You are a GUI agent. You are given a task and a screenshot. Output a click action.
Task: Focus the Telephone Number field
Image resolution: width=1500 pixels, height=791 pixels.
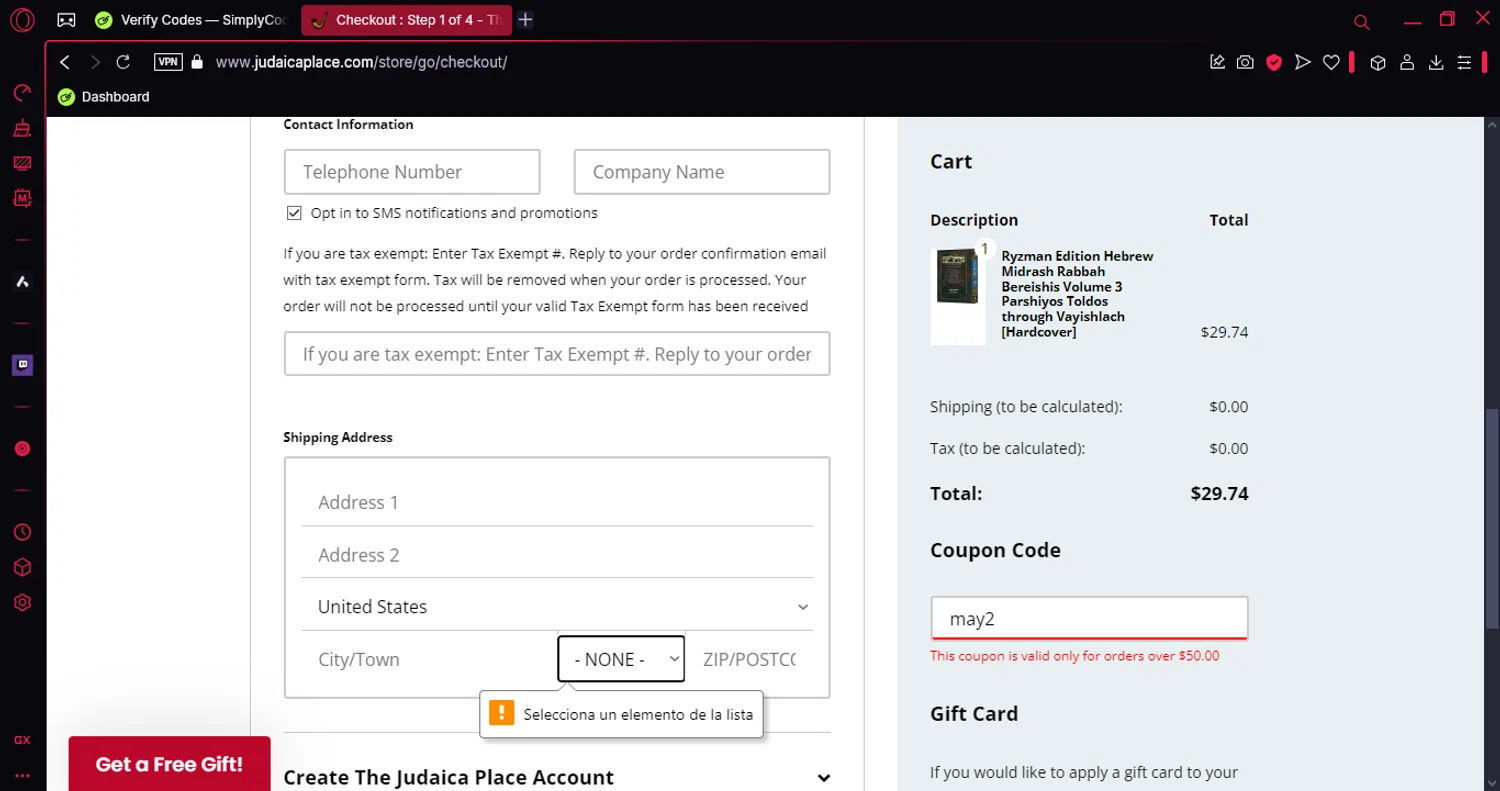(x=412, y=172)
